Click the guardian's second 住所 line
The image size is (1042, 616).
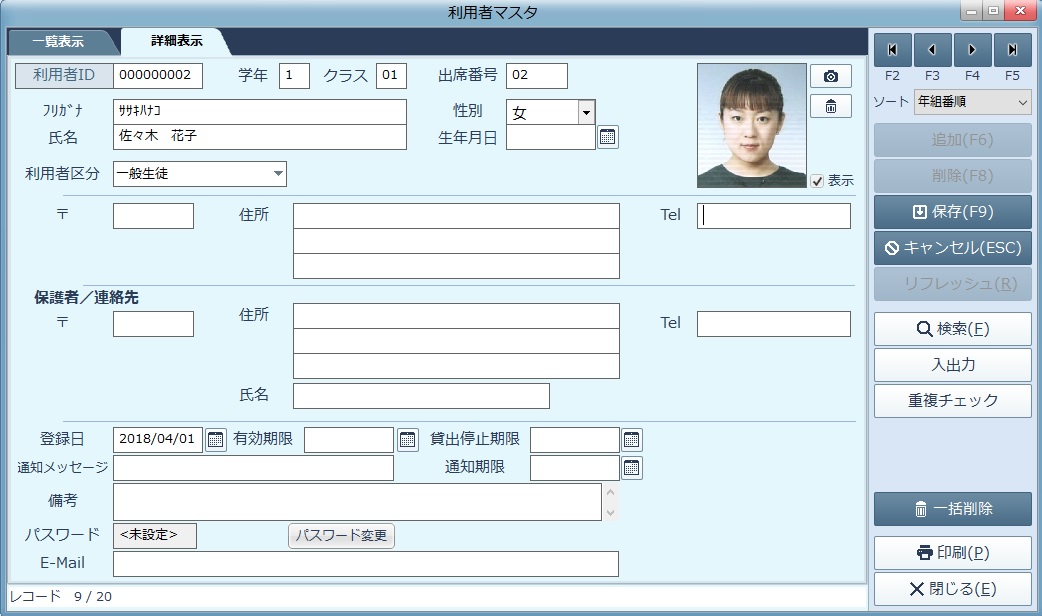pyautogui.click(x=457, y=341)
